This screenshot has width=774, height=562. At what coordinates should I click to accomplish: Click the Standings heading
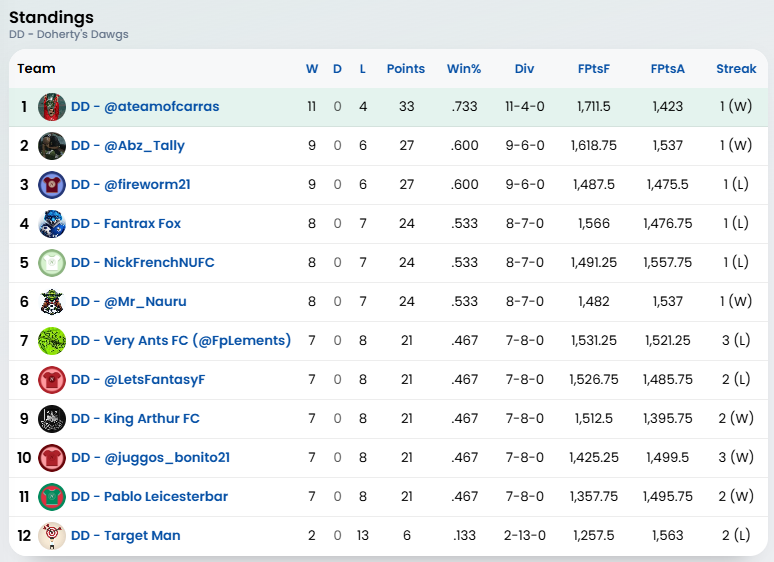click(x=51, y=17)
